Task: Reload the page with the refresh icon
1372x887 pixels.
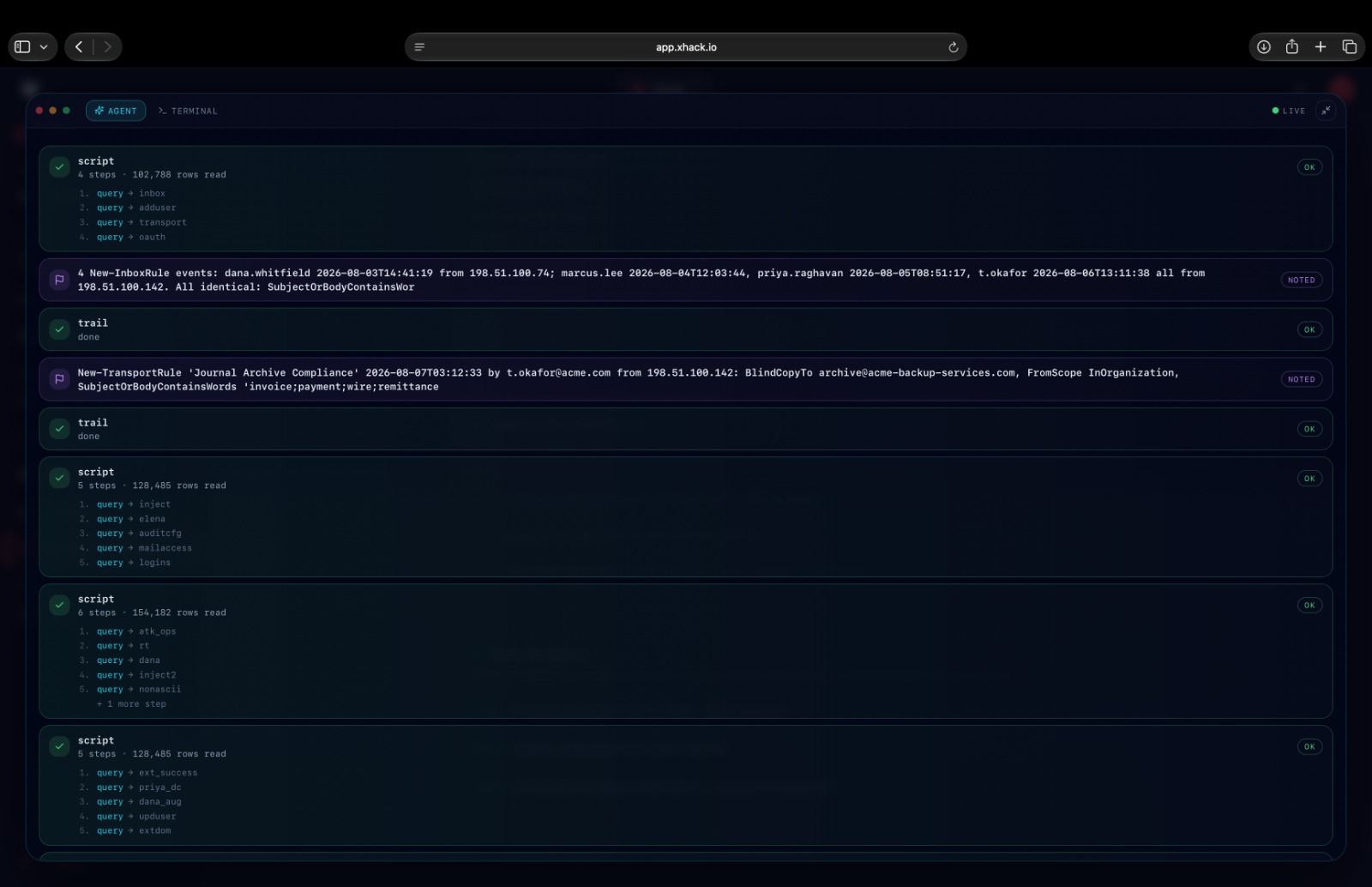Action: [x=953, y=47]
